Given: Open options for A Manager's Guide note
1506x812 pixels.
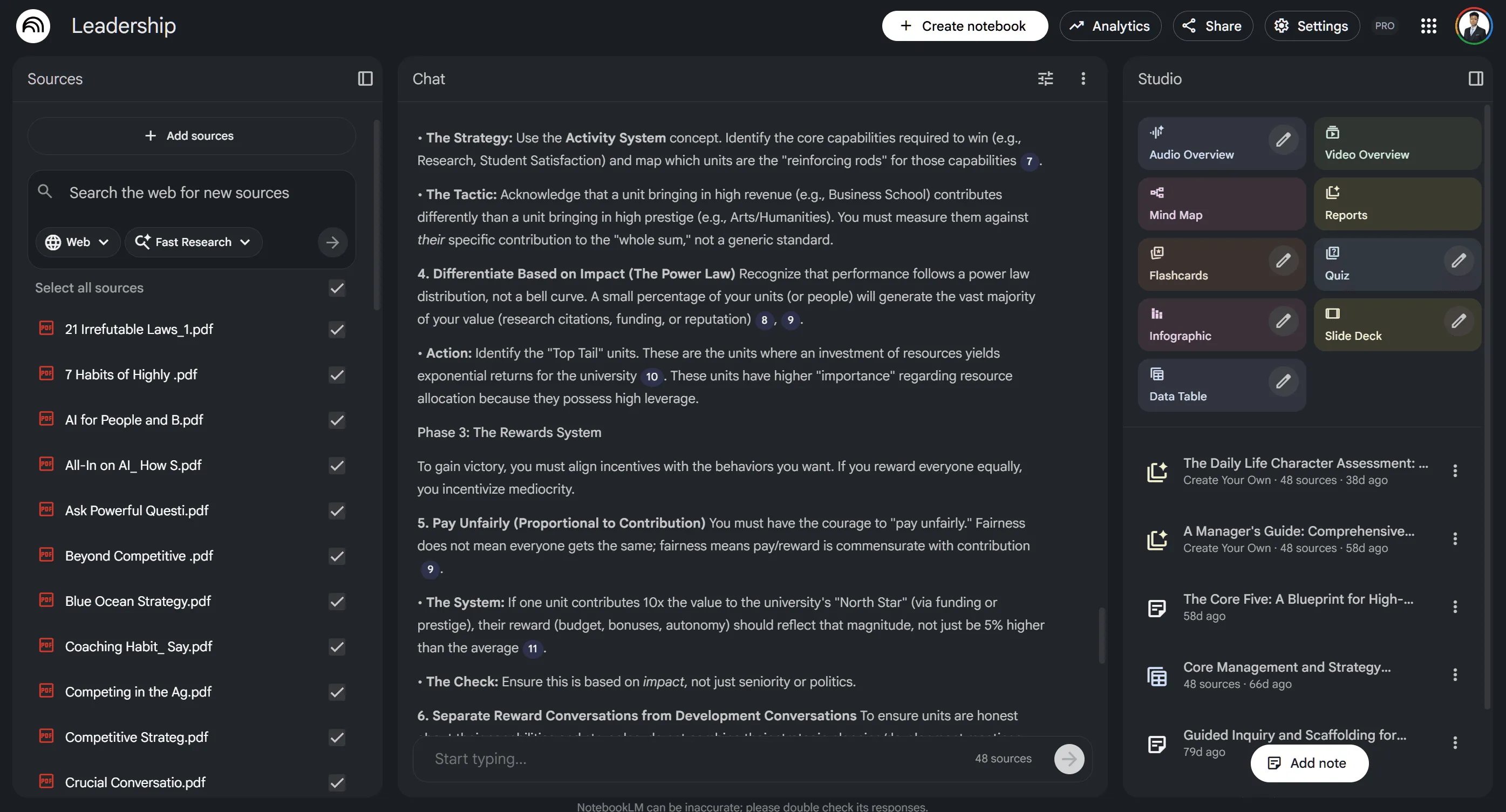Looking at the screenshot, I should coord(1455,538).
